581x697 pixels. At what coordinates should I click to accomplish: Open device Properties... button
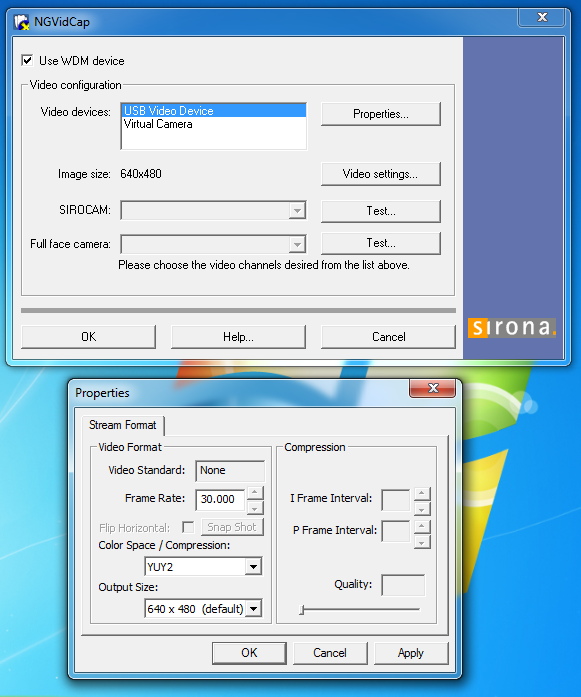pyautogui.click(x=381, y=114)
